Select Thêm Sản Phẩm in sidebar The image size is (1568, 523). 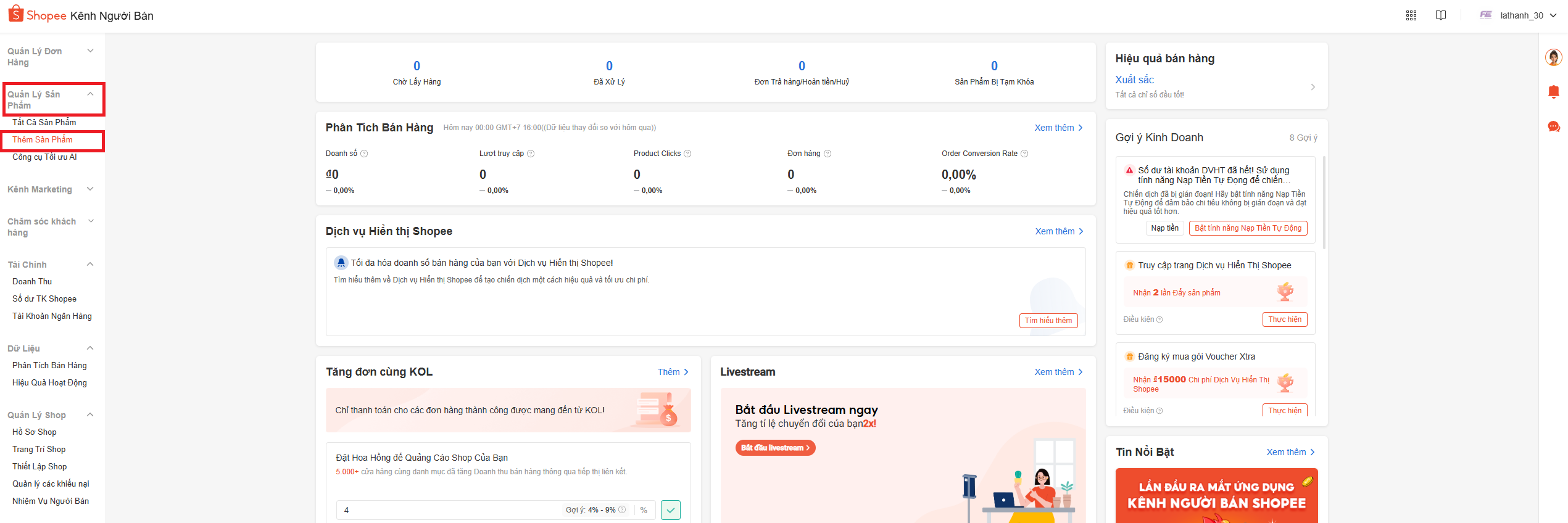[x=43, y=140]
